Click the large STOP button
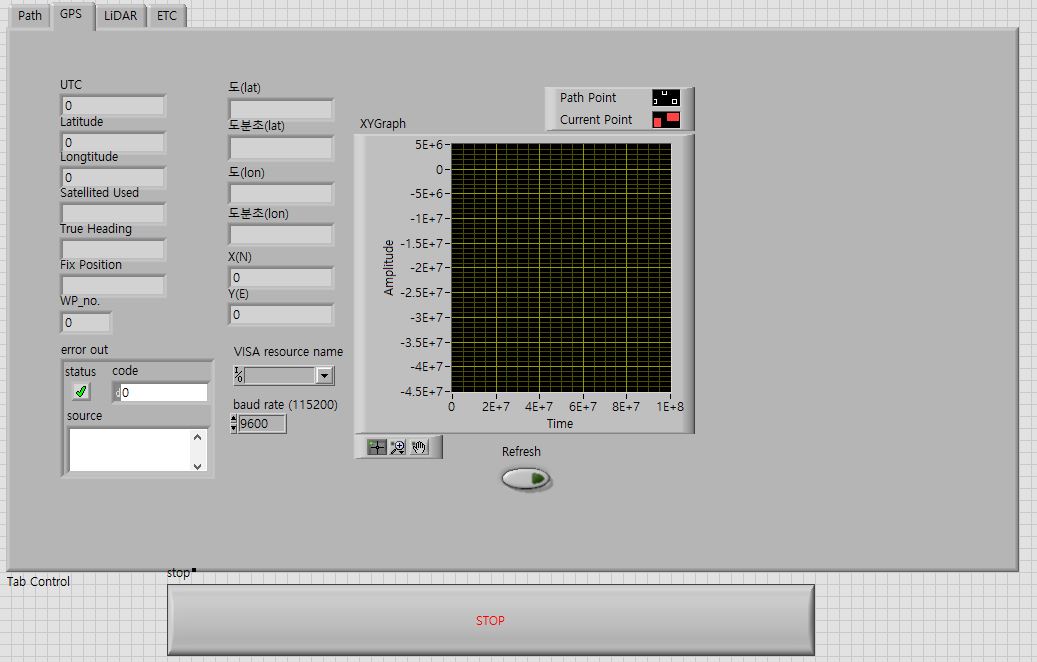Viewport: 1037px width, 662px height. pos(491,620)
